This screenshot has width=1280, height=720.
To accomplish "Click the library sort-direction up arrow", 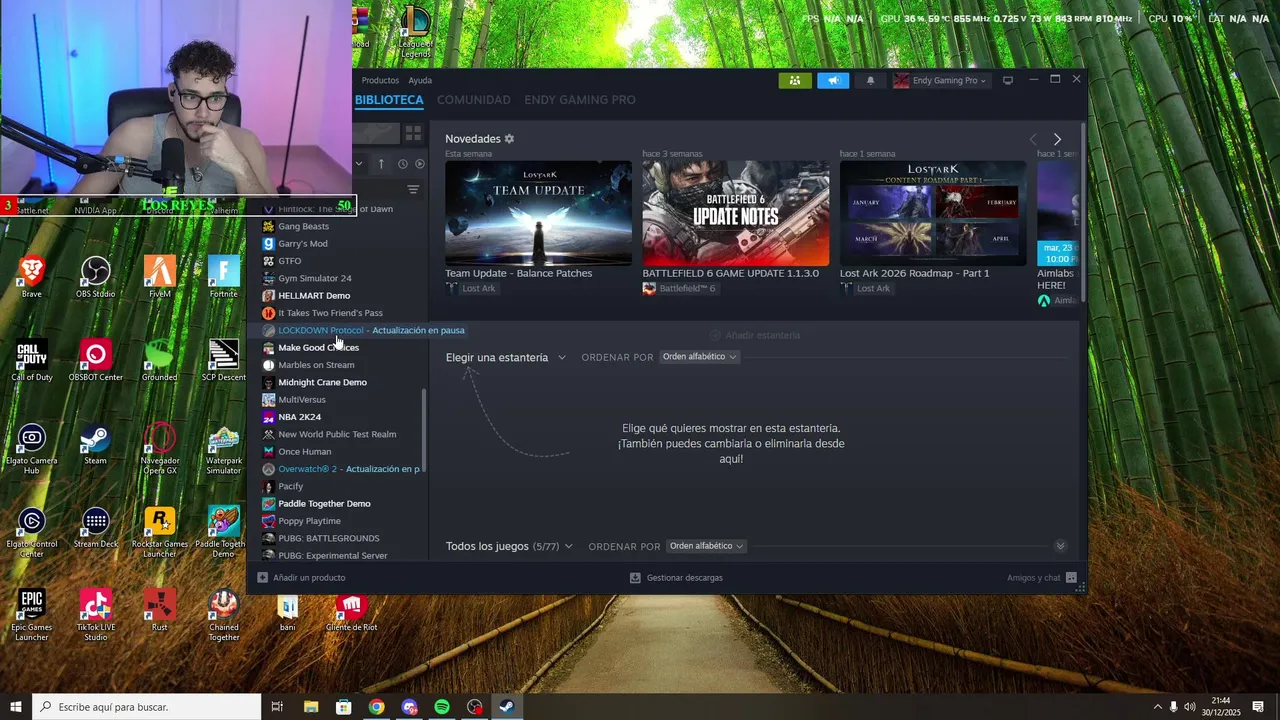I will click(381, 164).
